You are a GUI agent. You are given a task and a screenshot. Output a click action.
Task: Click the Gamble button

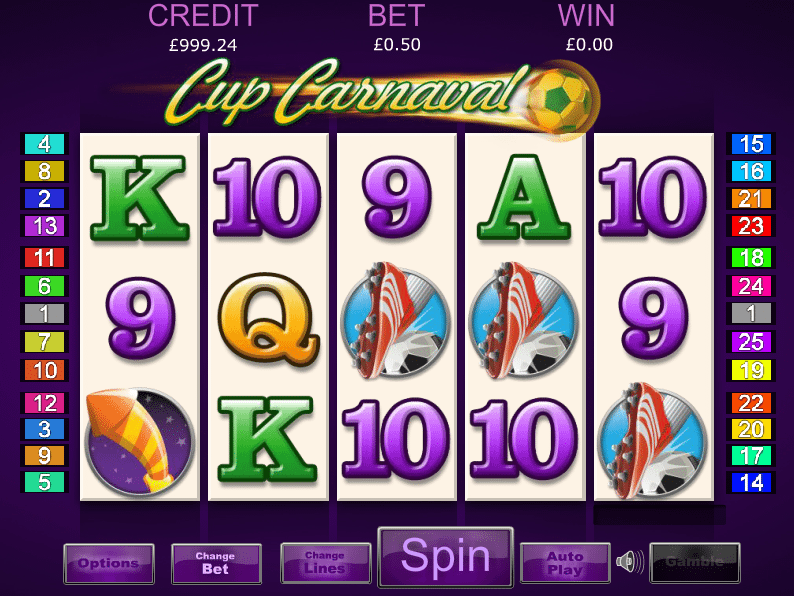point(695,563)
